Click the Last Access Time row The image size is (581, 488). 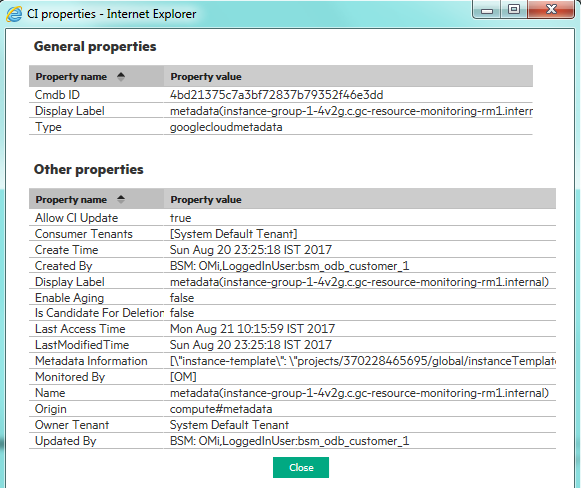[x=292, y=329]
